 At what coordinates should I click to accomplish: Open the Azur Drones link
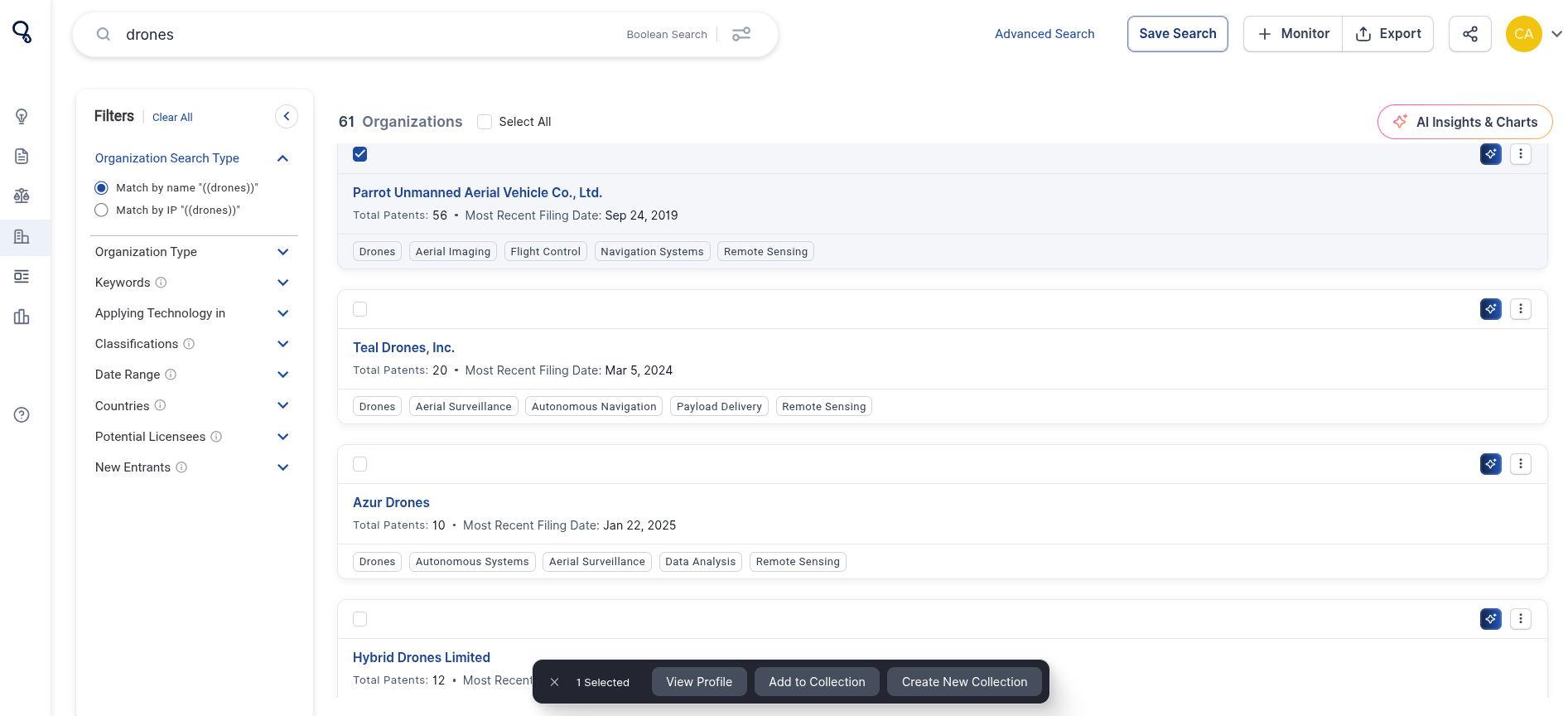point(391,502)
